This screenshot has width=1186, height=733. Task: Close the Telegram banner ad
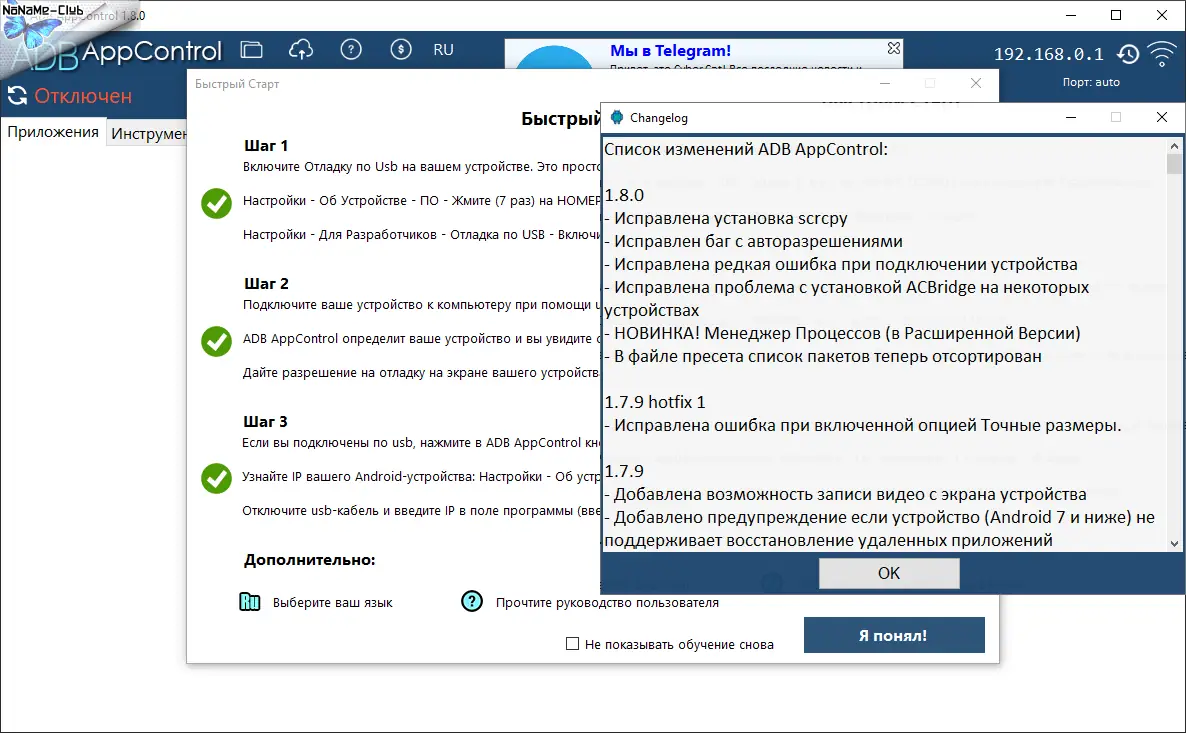click(x=893, y=48)
